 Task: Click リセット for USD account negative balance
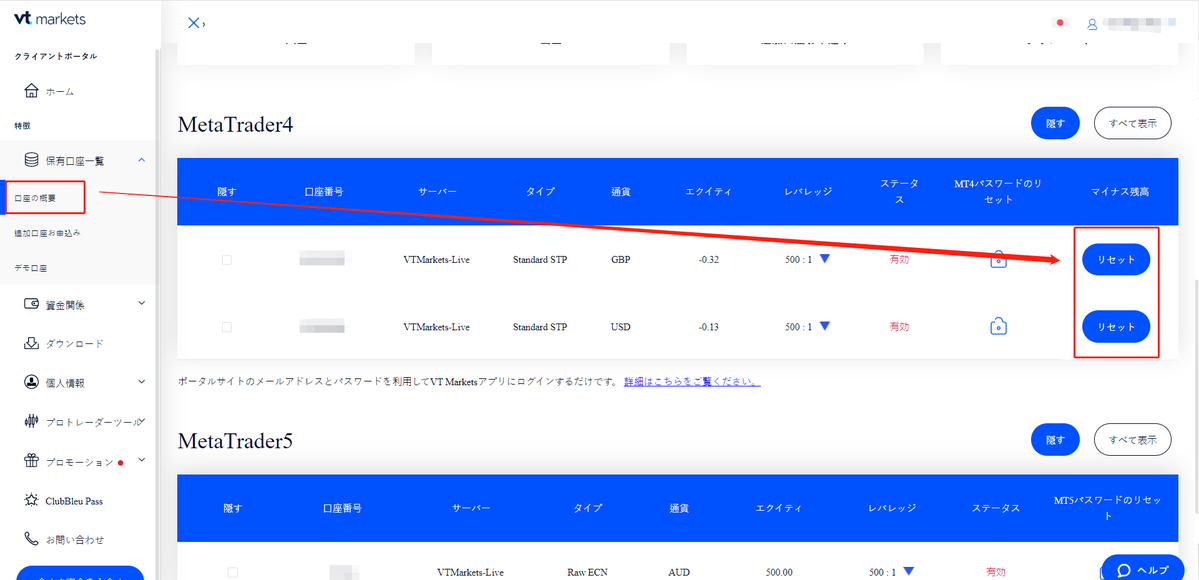(1116, 327)
